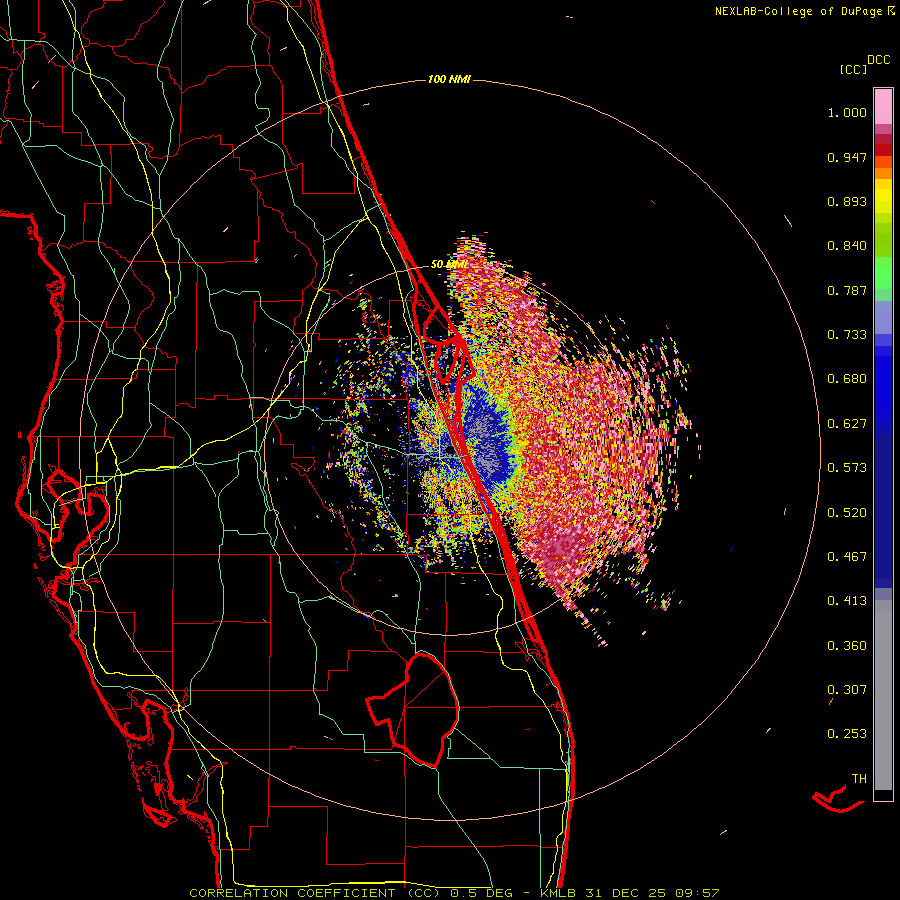Viewport: 900px width, 900px height.
Task: Select the 0.253 legend value
Action: click(x=847, y=734)
